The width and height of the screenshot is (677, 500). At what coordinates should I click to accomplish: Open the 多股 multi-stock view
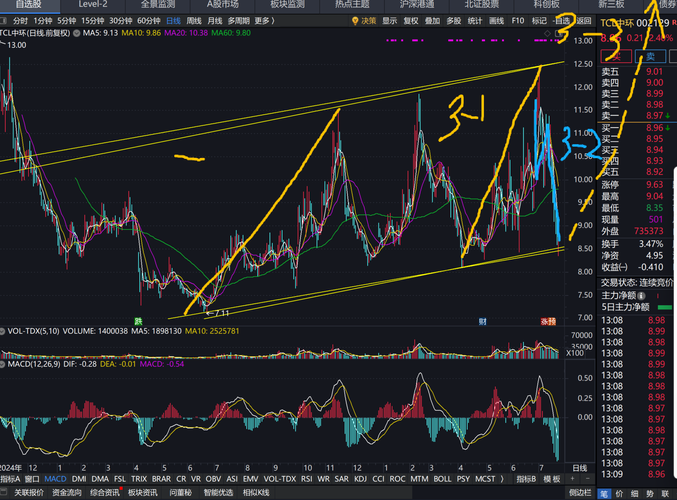coord(454,21)
